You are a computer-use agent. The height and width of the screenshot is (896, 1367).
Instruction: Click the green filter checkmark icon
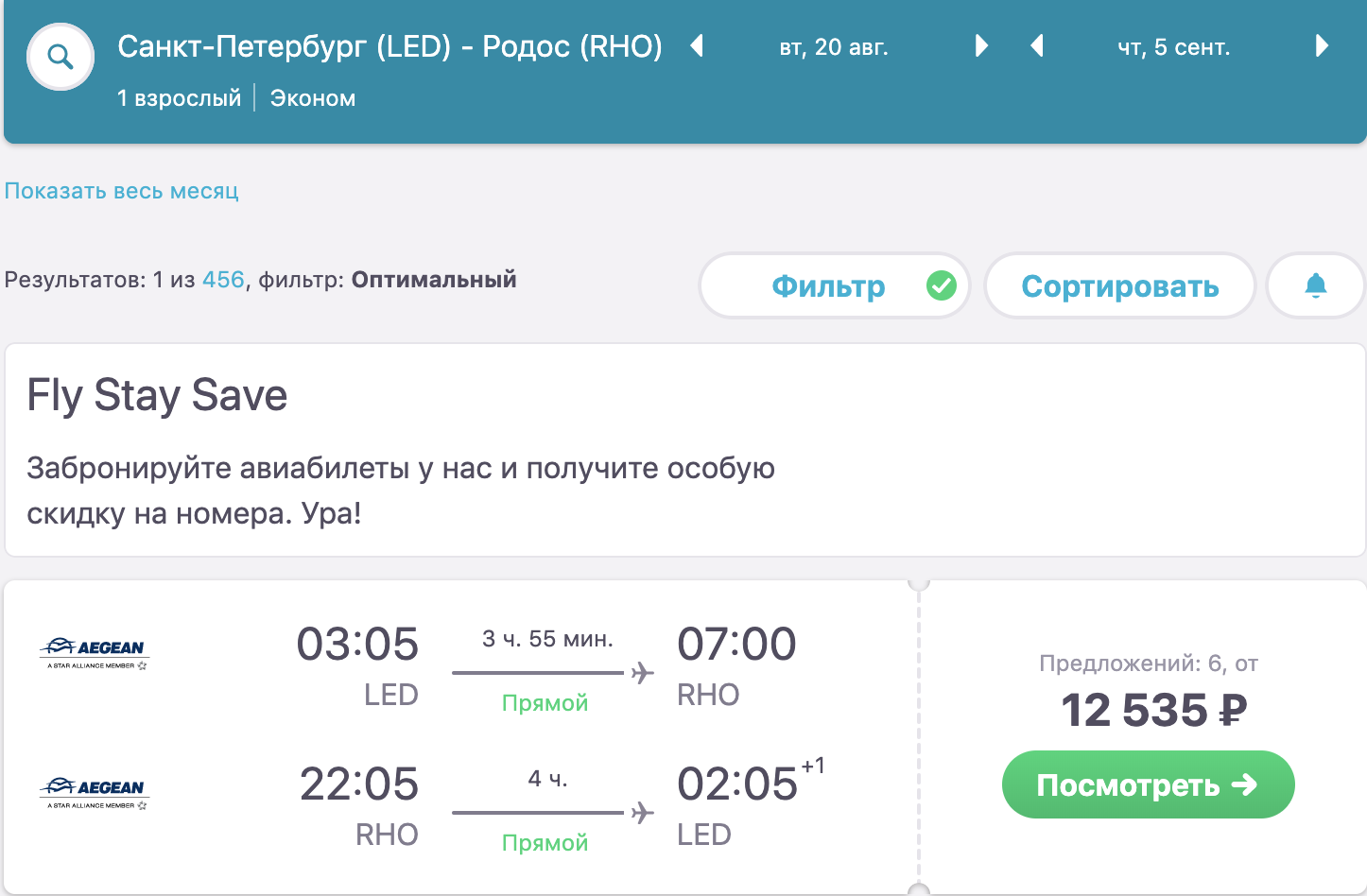pyautogui.click(x=941, y=285)
